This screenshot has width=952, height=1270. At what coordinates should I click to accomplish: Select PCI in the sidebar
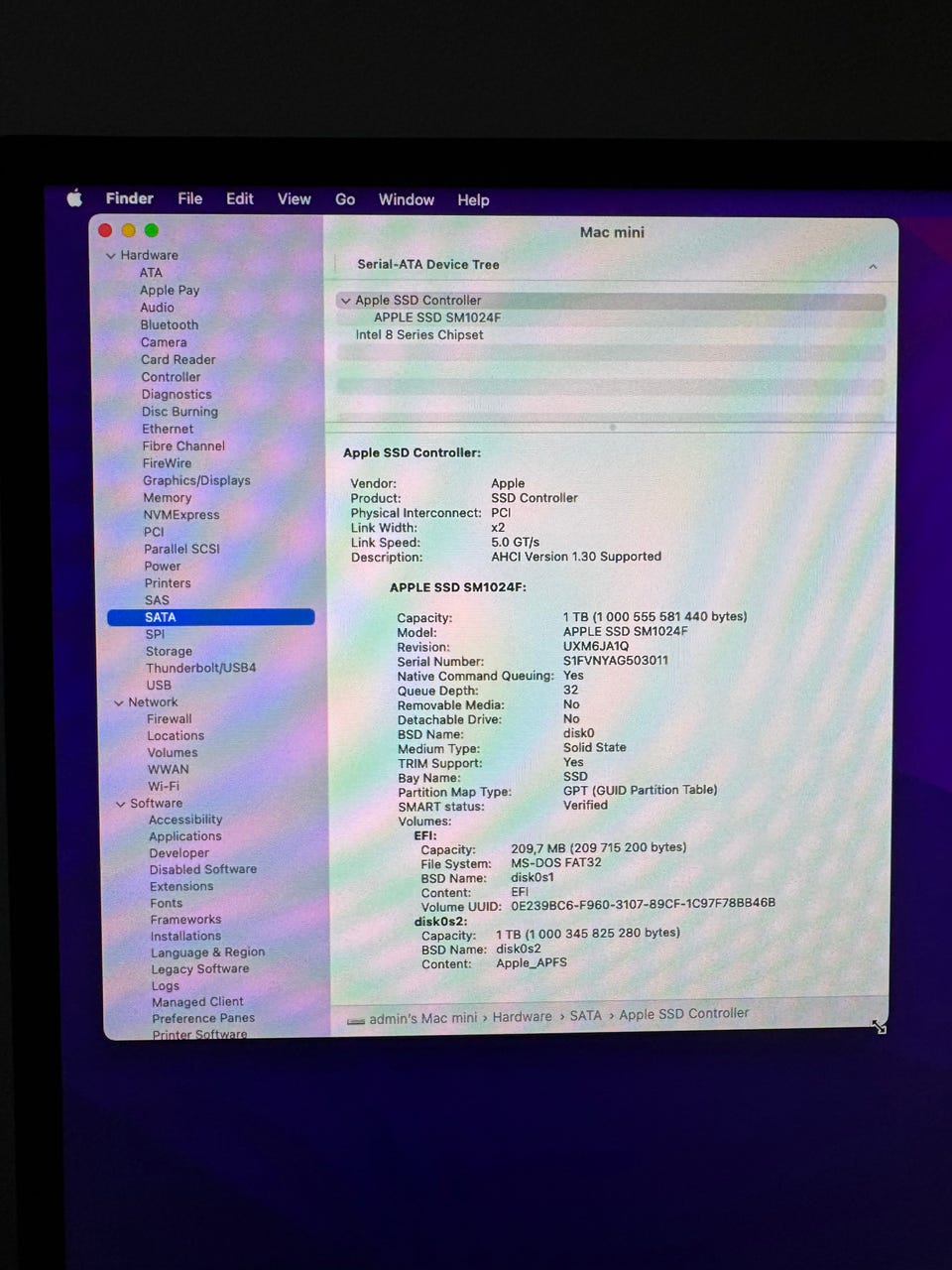tap(154, 532)
